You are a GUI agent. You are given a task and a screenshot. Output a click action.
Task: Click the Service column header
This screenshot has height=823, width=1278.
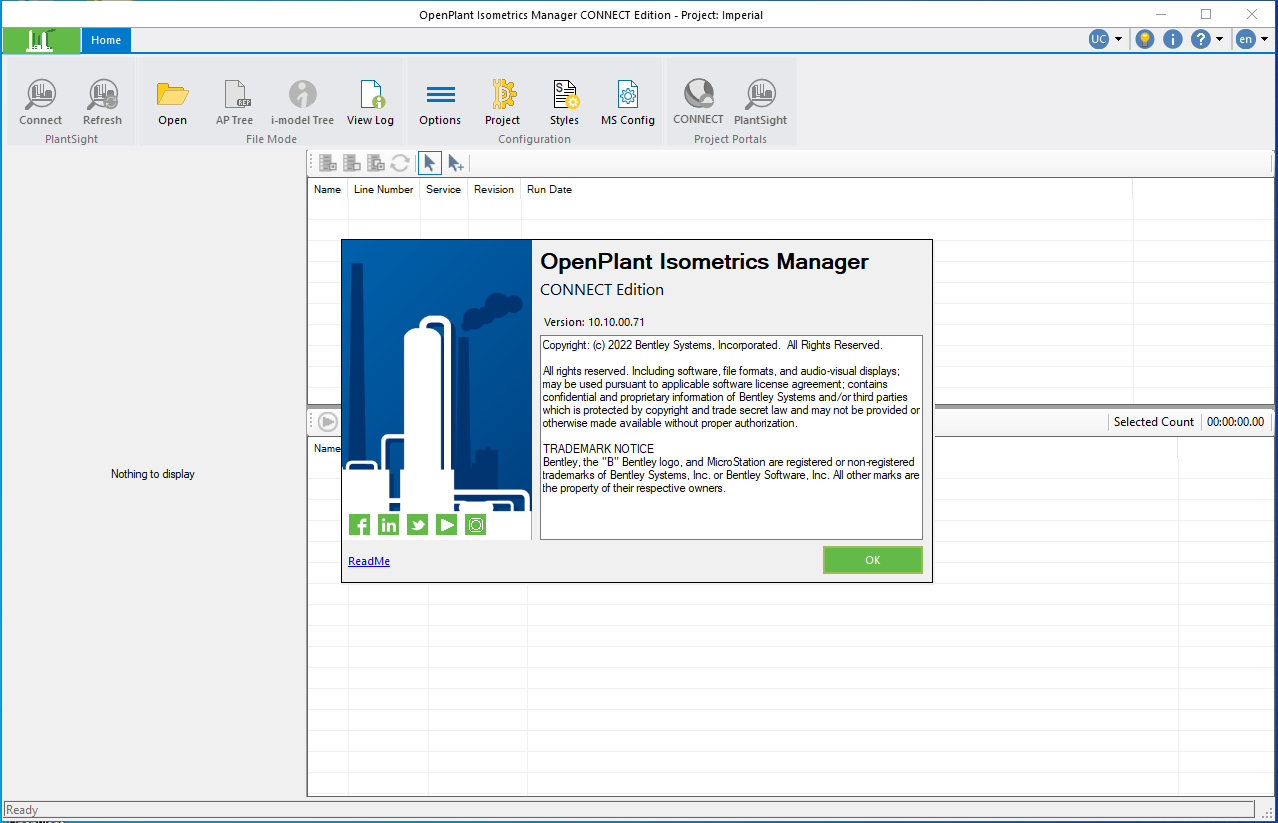pyautogui.click(x=444, y=189)
